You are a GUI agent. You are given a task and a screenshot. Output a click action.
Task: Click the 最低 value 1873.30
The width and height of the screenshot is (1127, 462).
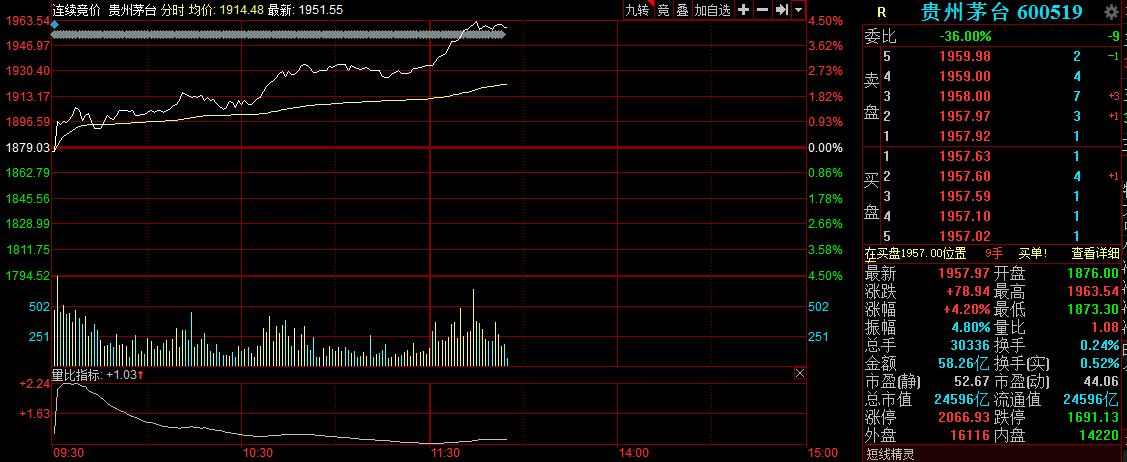pos(1092,310)
